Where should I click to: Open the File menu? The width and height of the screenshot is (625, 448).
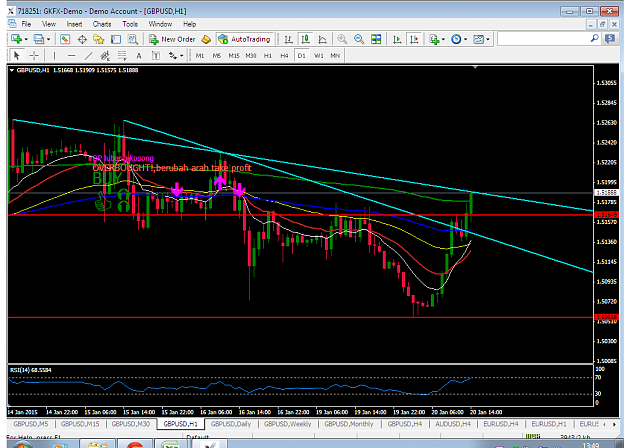click(x=26, y=24)
